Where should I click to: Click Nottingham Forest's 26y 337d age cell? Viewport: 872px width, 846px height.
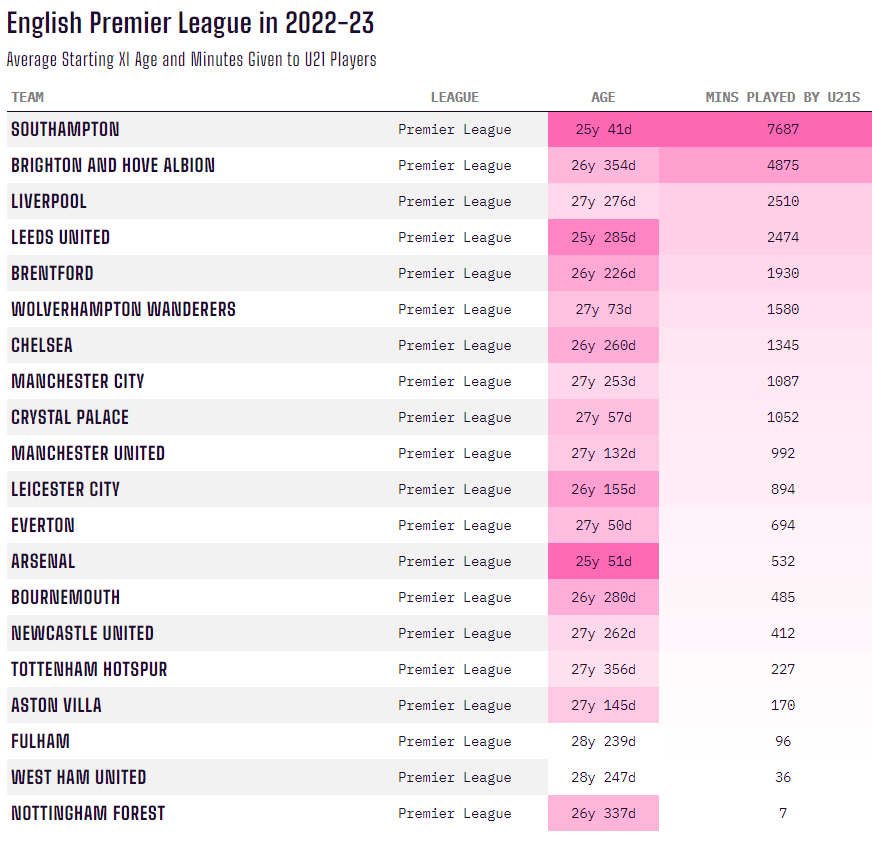(x=603, y=813)
